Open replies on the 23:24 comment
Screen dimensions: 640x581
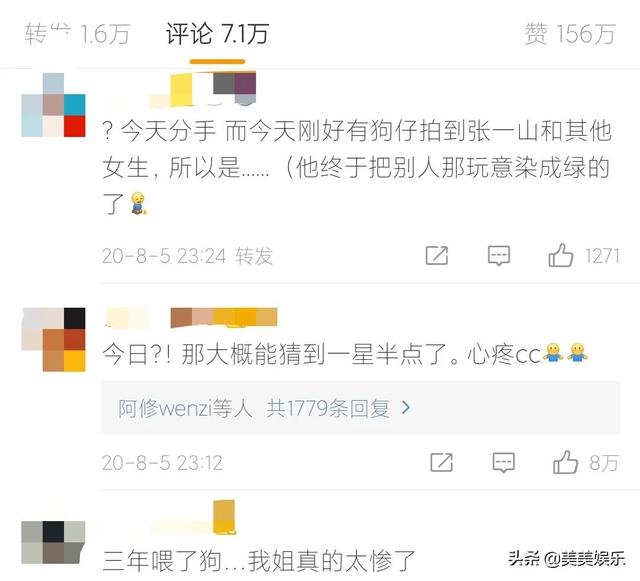(x=499, y=256)
